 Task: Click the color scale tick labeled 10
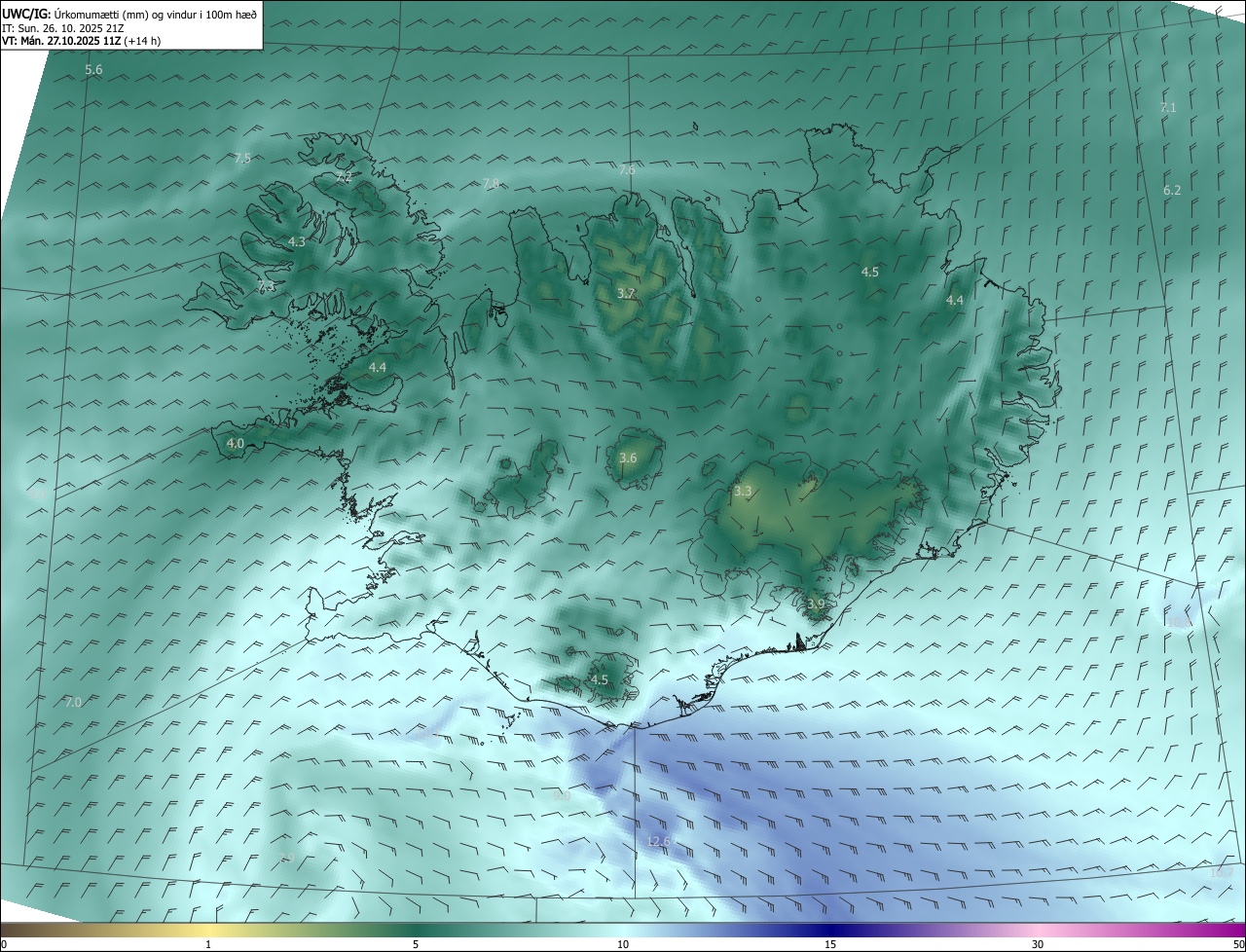(623, 944)
